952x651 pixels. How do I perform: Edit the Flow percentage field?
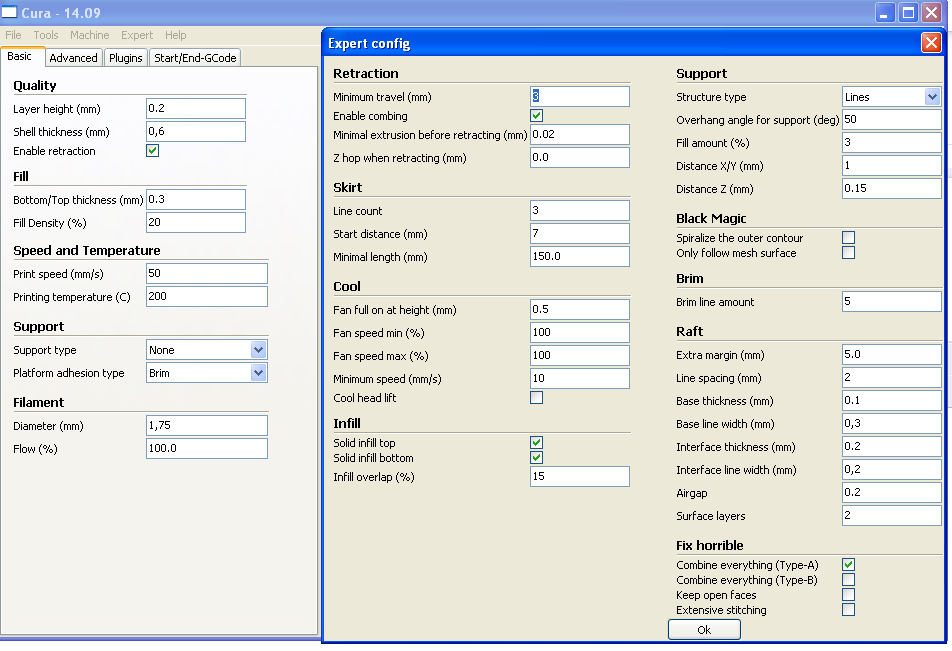(x=206, y=449)
